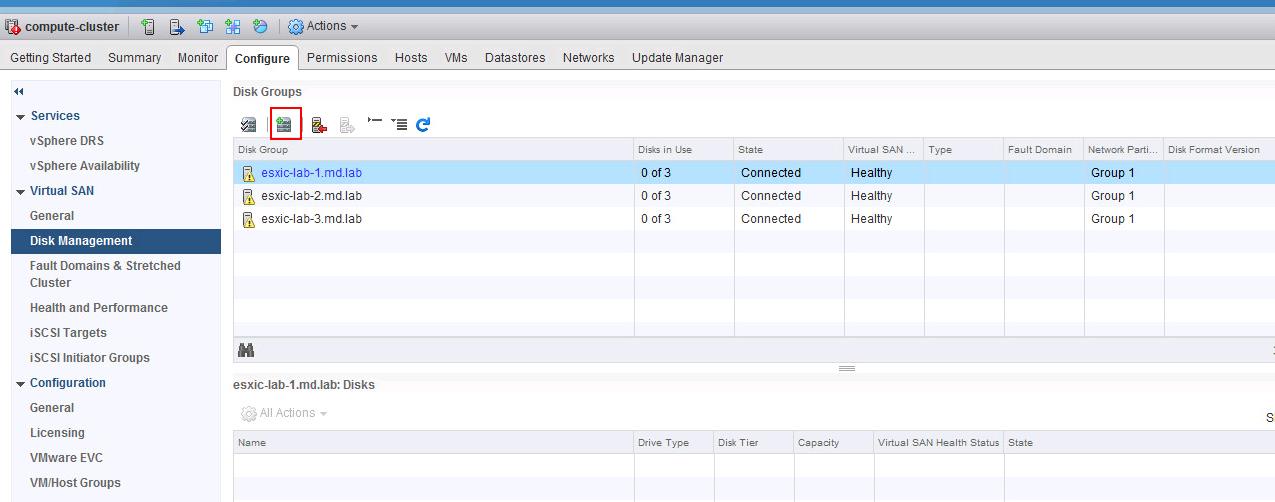Click Connected state for esxic-lab-2.md.lab

tap(771, 196)
